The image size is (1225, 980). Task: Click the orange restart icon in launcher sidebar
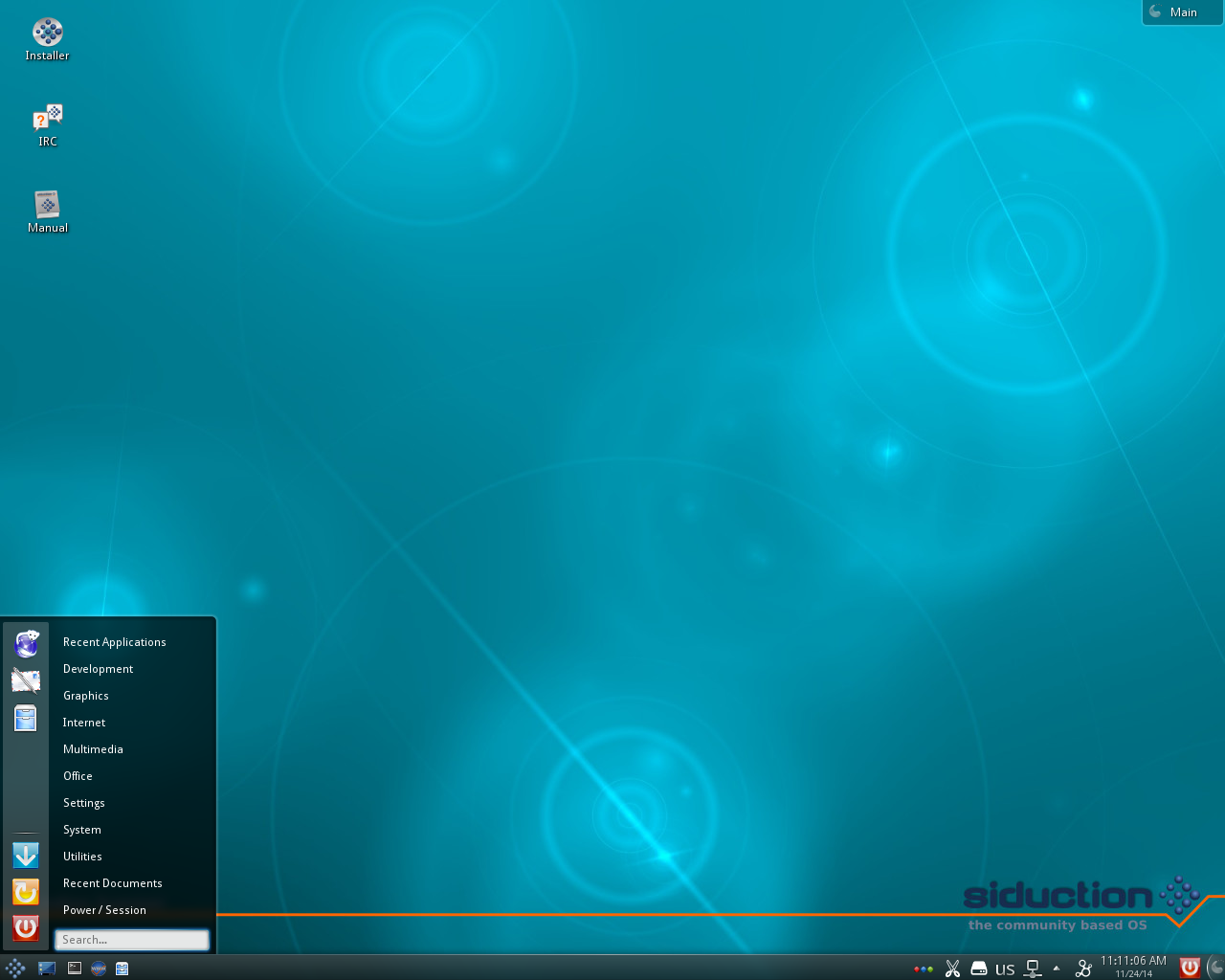(x=26, y=892)
